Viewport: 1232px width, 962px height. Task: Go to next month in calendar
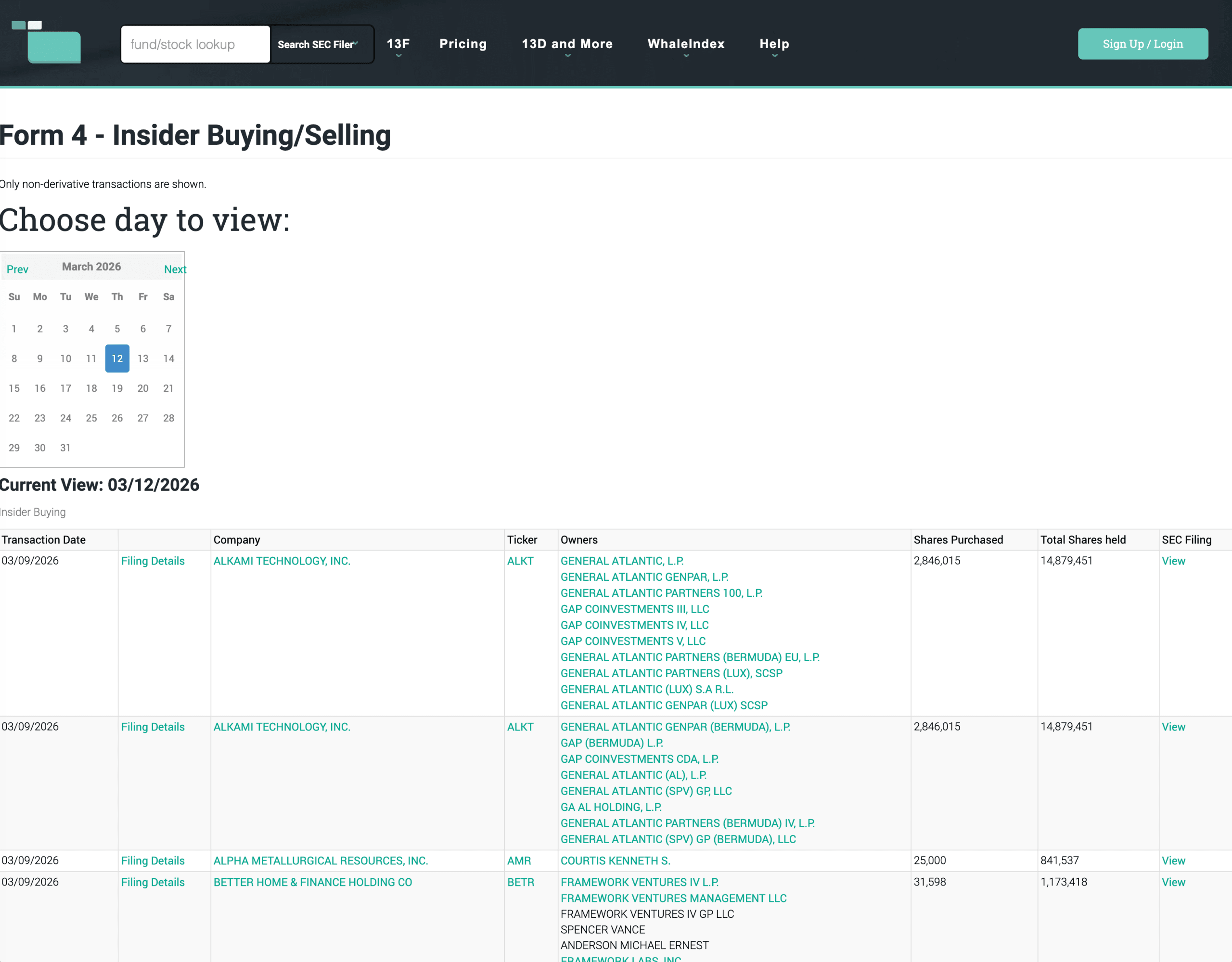click(175, 269)
